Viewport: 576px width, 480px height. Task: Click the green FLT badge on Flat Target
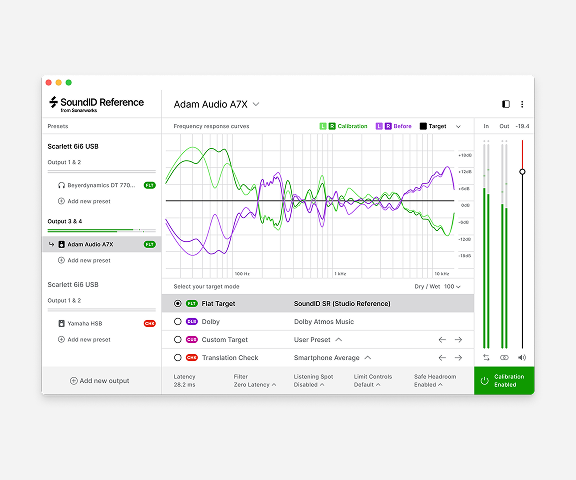pos(192,304)
